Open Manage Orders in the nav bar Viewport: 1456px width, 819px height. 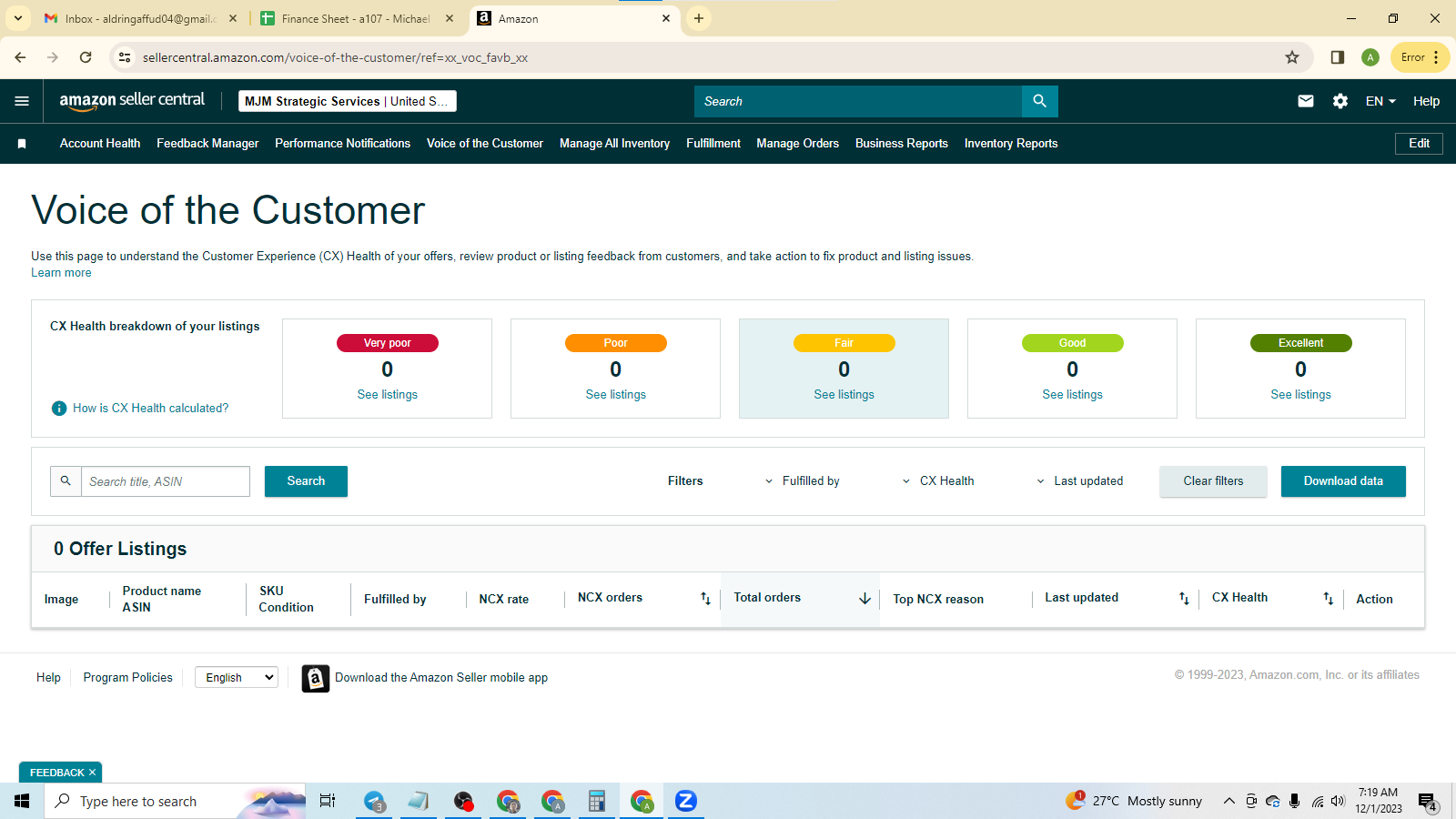tap(797, 144)
